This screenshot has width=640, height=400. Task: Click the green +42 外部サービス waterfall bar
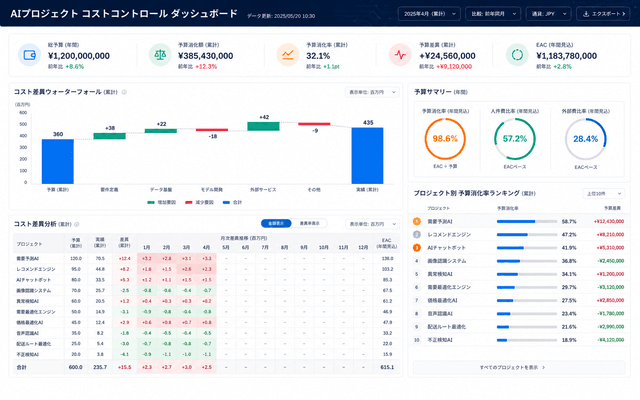264,126
